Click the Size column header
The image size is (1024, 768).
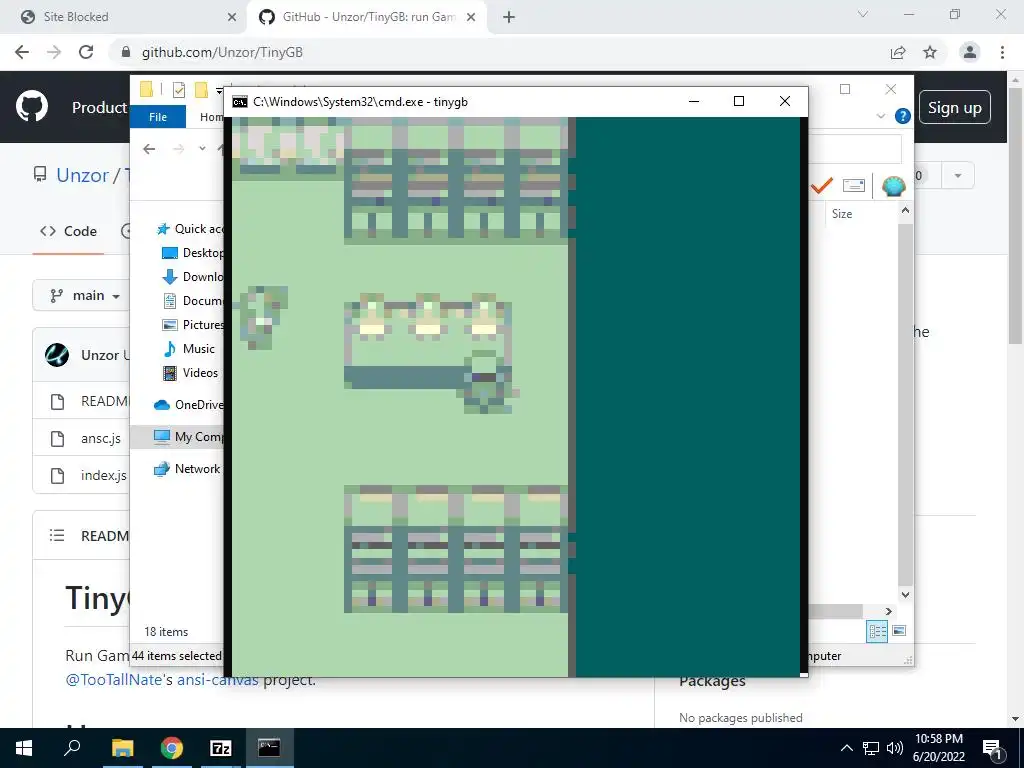[842, 214]
